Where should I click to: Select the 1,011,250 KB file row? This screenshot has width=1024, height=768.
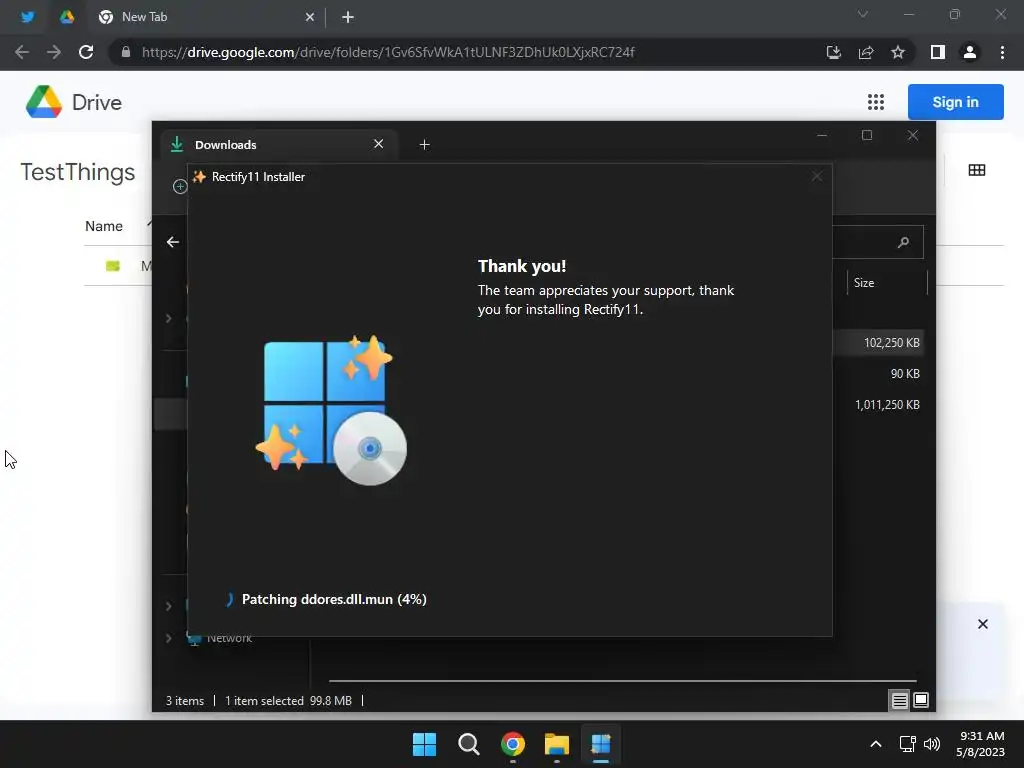(878, 405)
